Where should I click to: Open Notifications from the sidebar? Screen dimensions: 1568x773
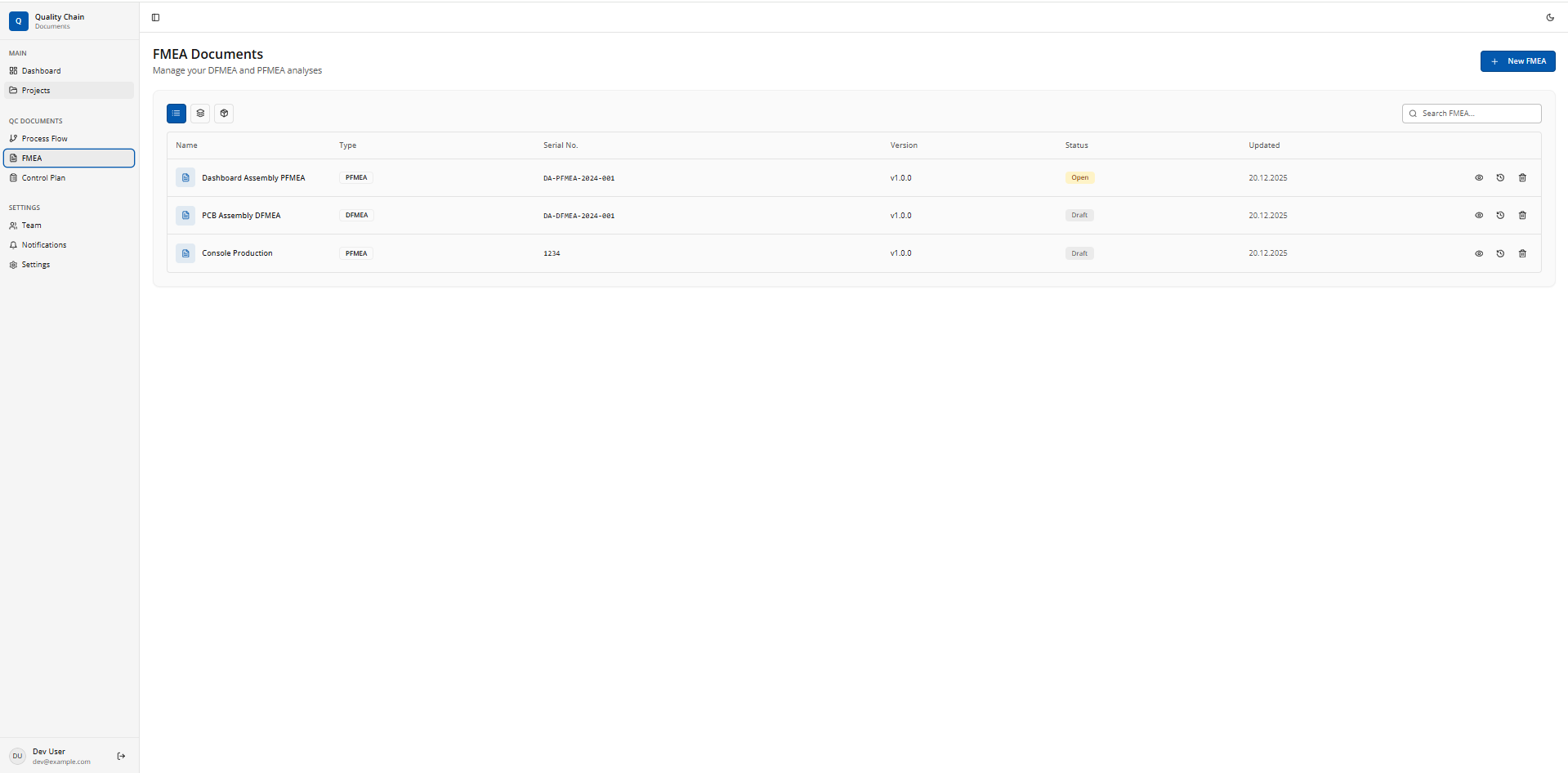tap(44, 245)
